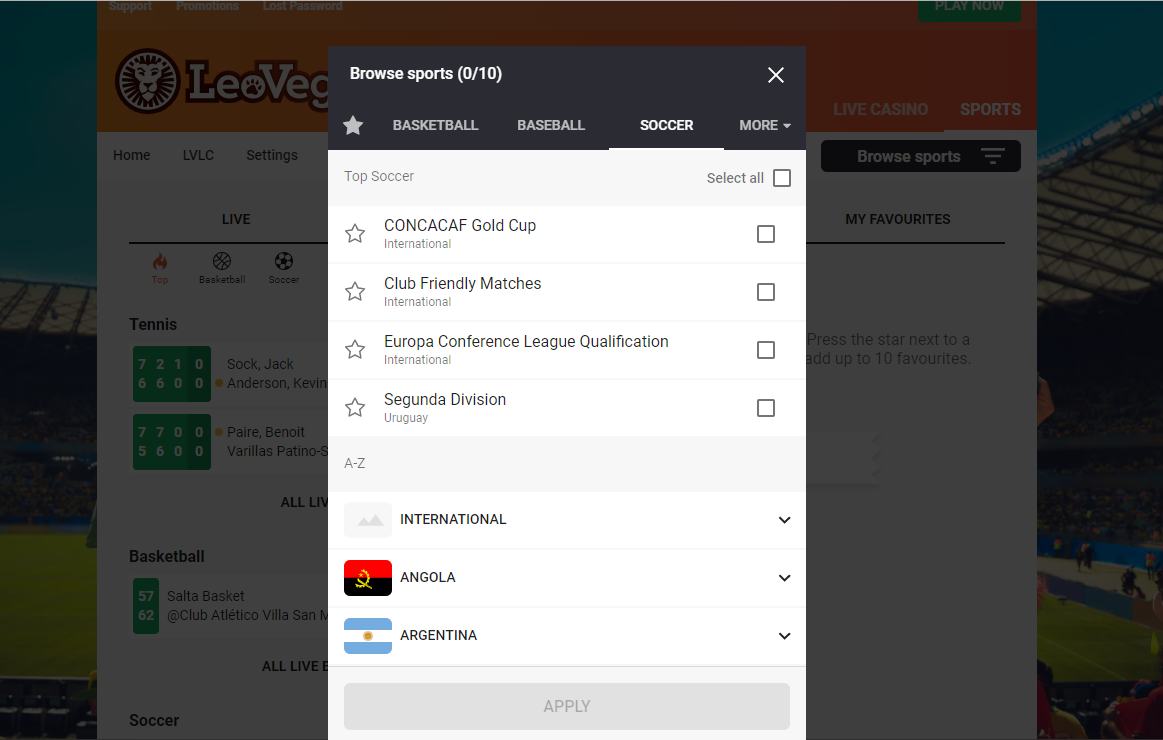Click the Soccer section heading

tap(154, 721)
